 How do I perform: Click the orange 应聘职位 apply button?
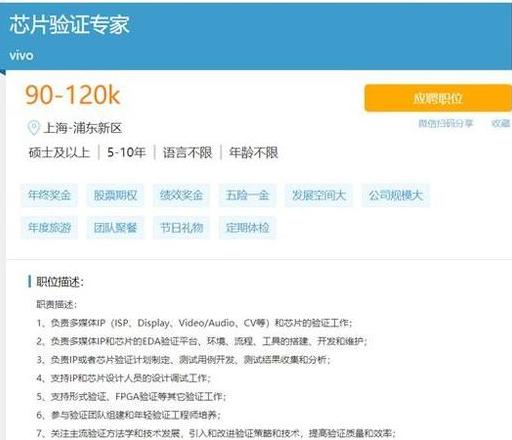[x=438, y=98]
